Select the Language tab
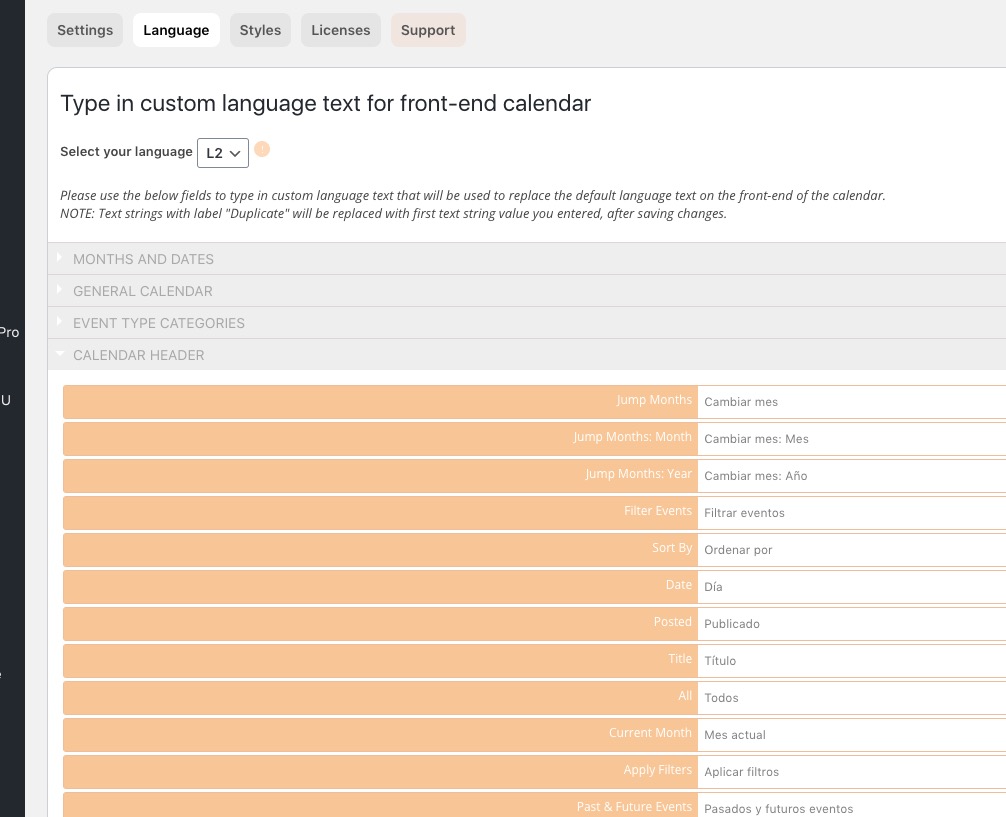Screen dimensions: 1006x817 (176, 30)
